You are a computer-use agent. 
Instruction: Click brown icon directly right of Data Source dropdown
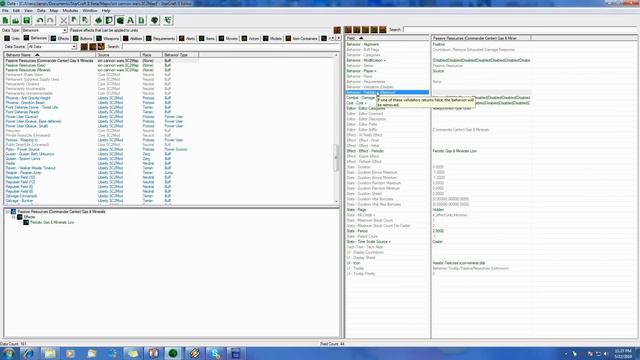pyautogui.click(x=84, y=47)
